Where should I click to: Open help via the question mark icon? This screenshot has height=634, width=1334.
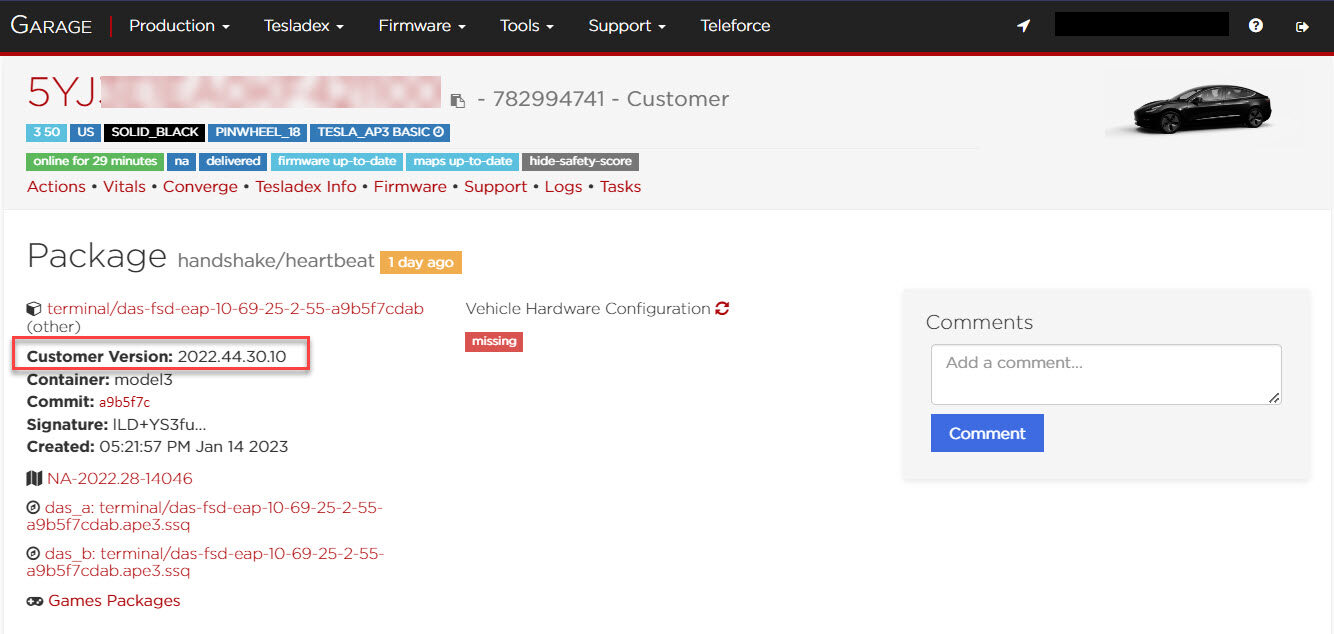1256,26
